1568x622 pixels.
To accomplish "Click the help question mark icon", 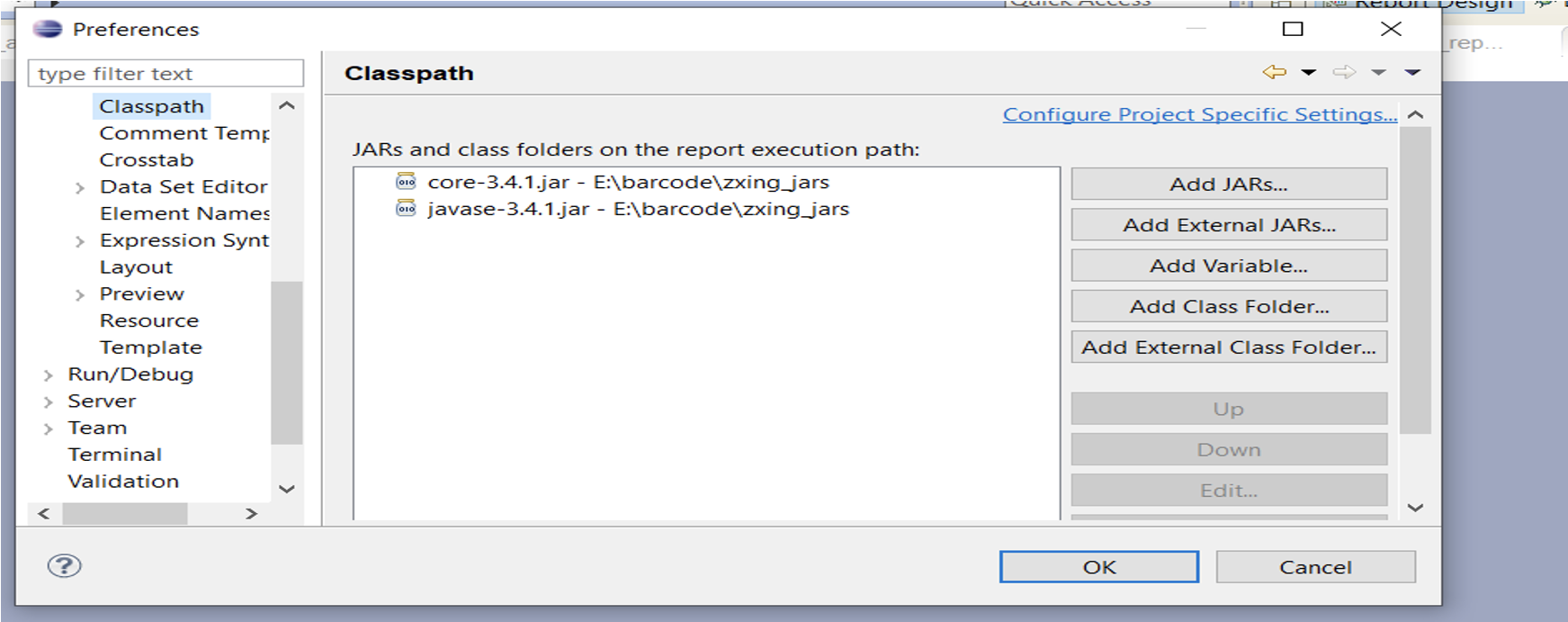I will (64, 565).
